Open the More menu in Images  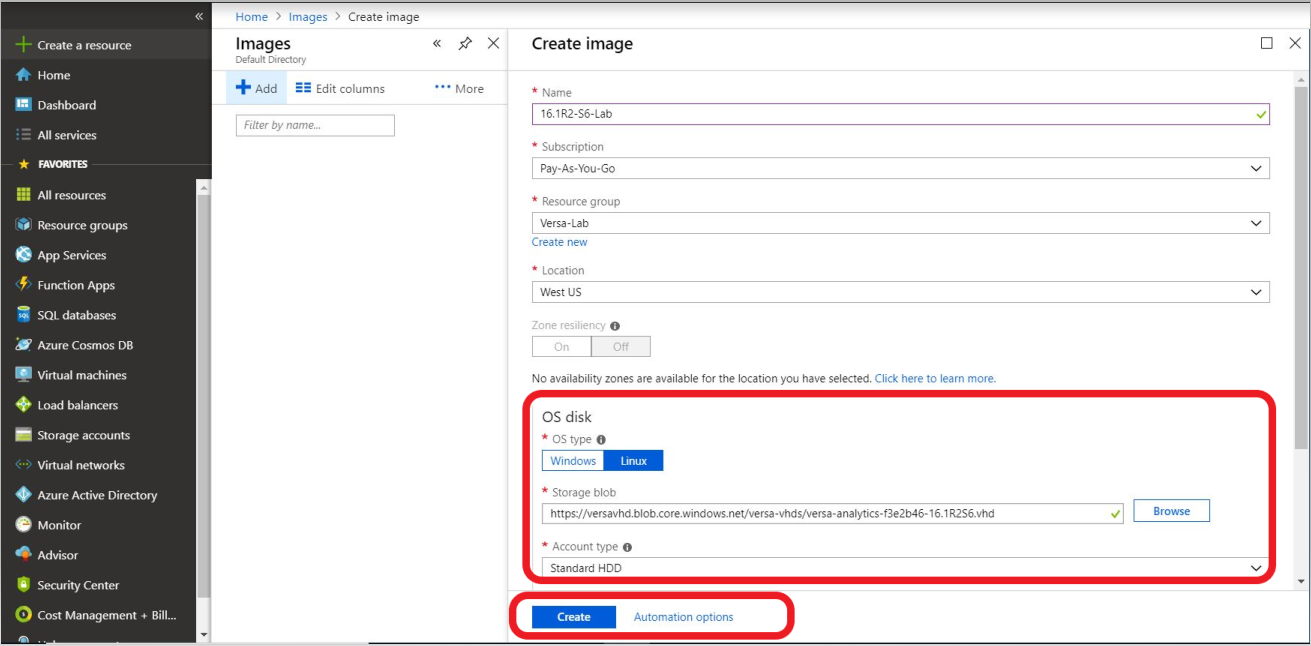tap(459, 88)
